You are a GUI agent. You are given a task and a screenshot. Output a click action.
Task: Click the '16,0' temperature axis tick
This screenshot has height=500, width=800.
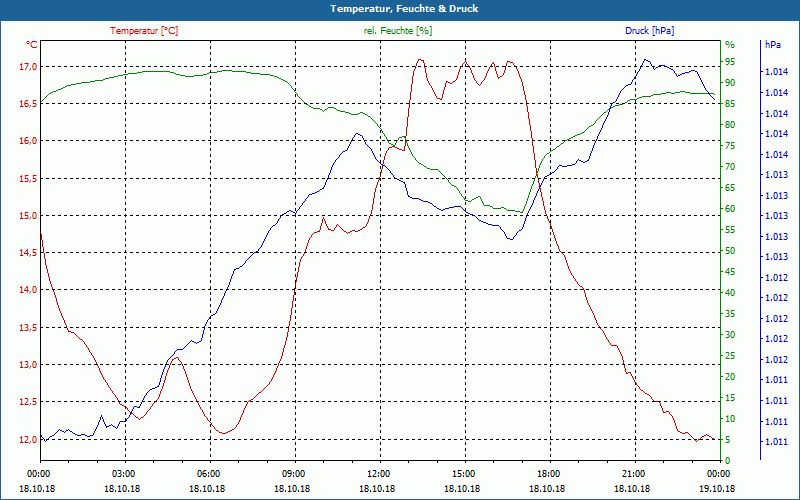coord(29,141)
